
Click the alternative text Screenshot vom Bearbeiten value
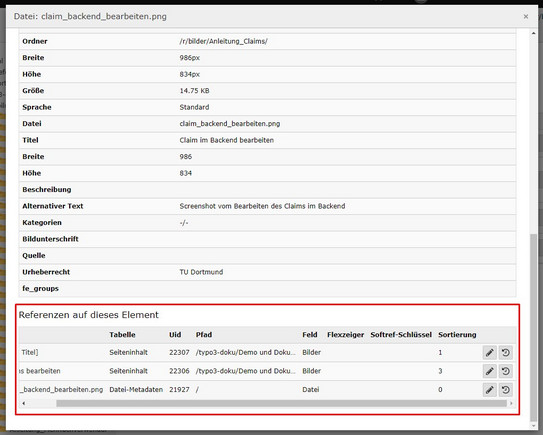[262, 206]
